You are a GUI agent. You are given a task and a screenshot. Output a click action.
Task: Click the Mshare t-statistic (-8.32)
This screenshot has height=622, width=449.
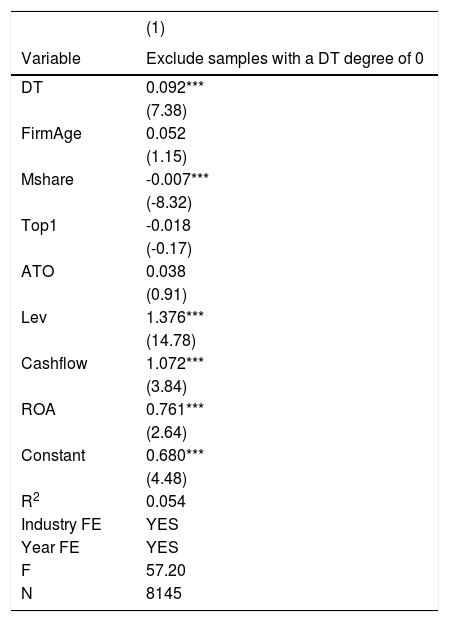pyautogui.click(x=169, y=203)
